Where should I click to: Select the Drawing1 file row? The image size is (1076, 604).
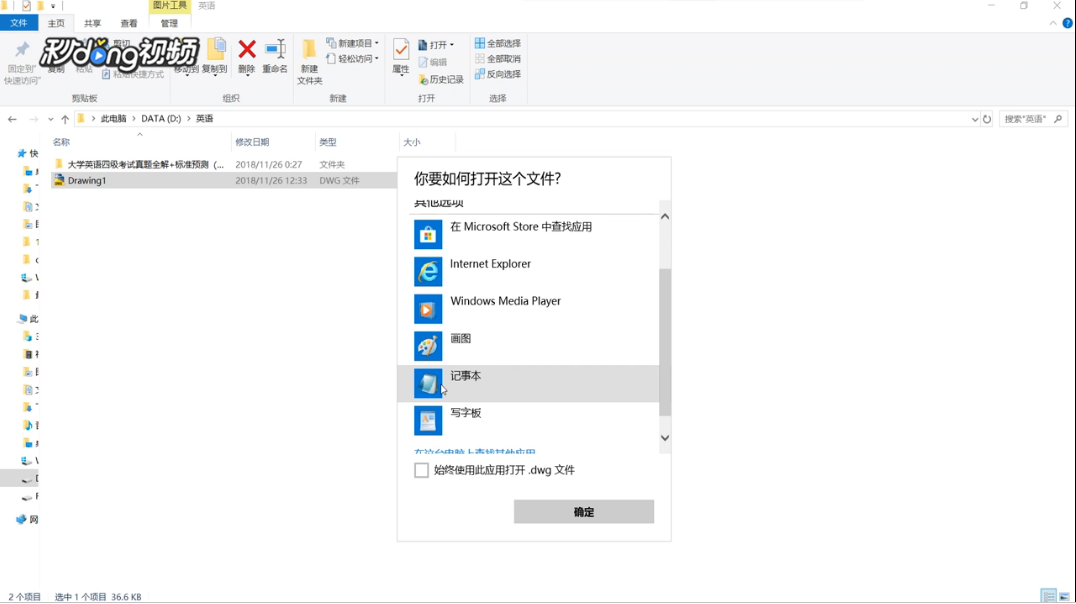pos(224,181)
